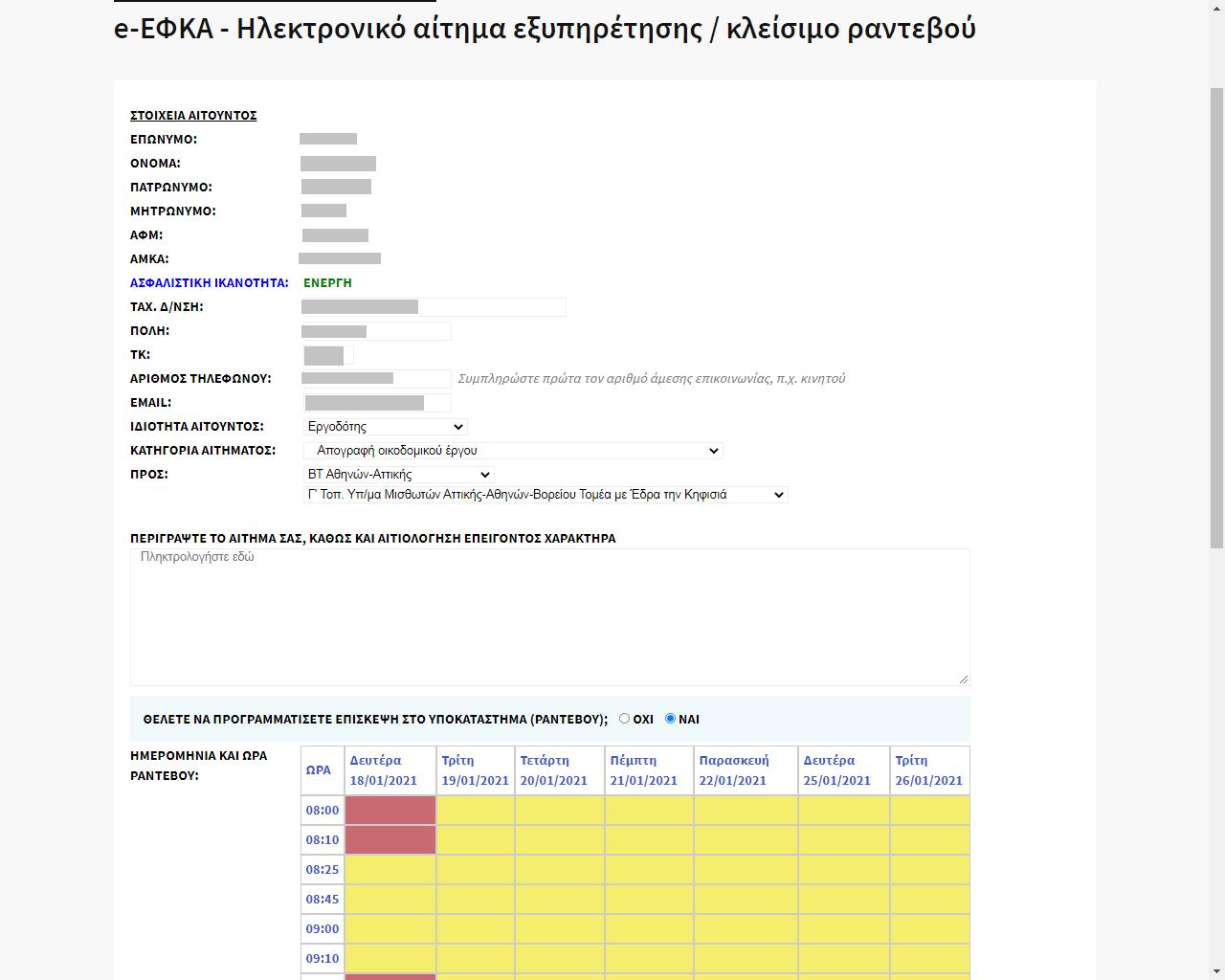Image resolution: width=1225 pixels, height=980 pixels.
Task: Select 08:25 slot on Δευτέρα 18/01/2021
Action: click(x=390, y=870)
